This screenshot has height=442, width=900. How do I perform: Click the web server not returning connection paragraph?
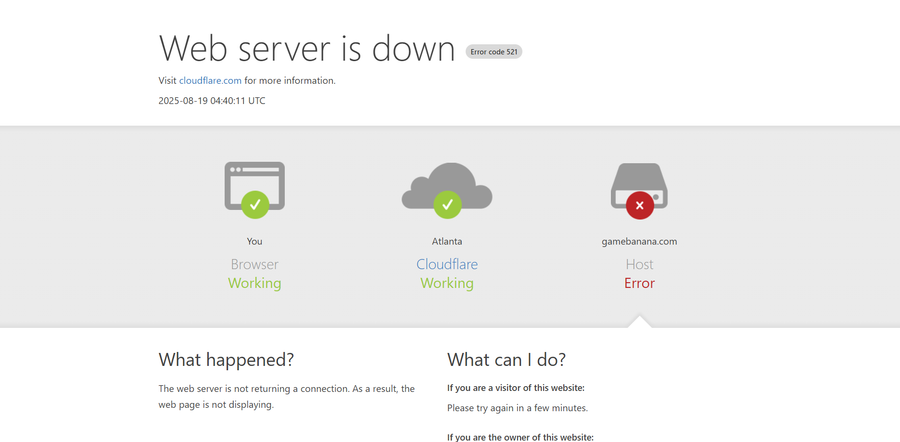pos(286,397)
